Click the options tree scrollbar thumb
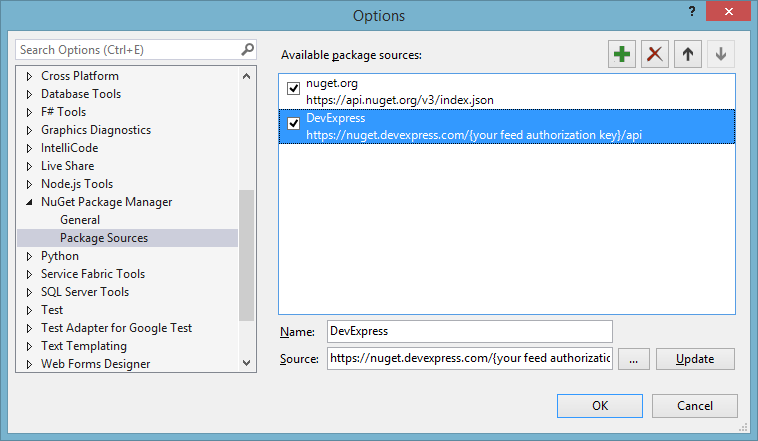The width and height of the screenshot is (758, 441). pyautogui.click(x=247, y=255)
